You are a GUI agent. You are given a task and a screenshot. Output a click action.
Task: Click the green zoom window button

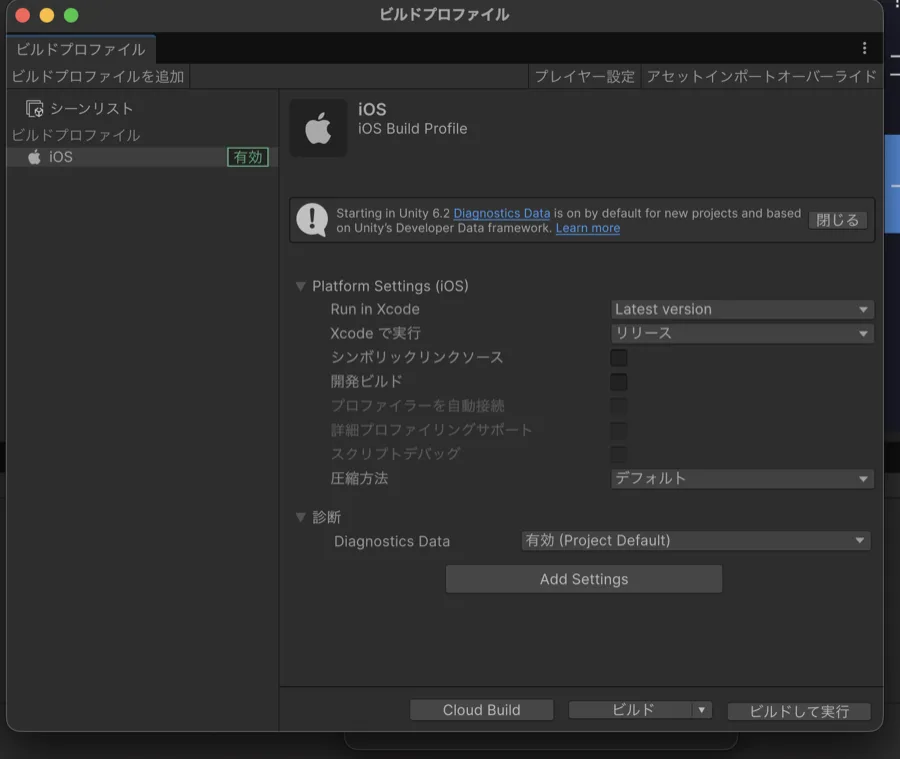coord(71,15)
